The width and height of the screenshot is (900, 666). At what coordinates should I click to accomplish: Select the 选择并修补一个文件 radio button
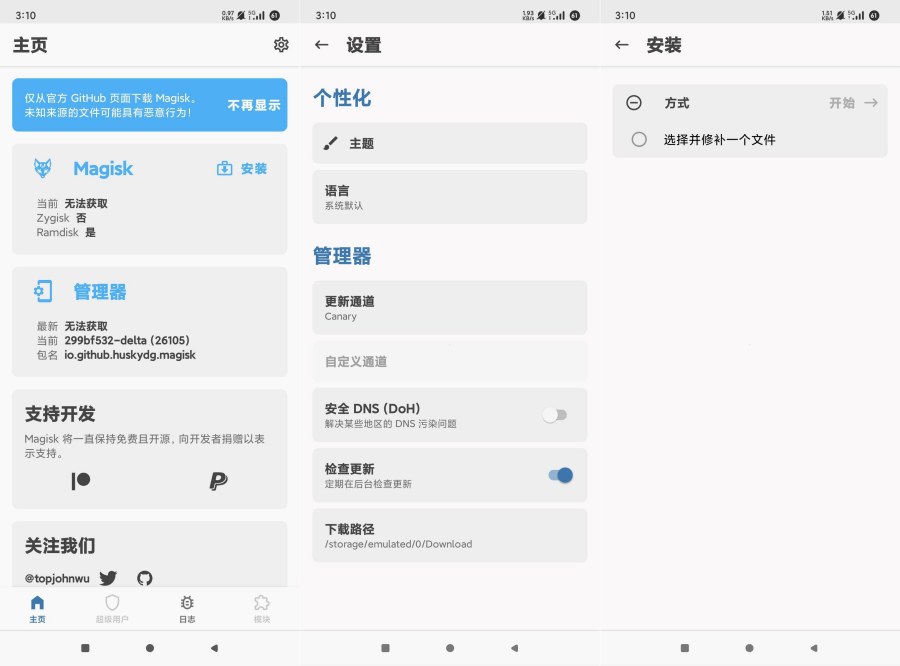point(639,140)
